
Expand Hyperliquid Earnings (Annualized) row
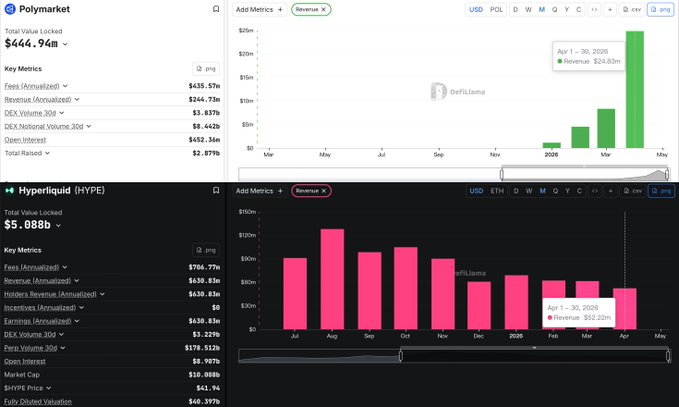point(77,321)
